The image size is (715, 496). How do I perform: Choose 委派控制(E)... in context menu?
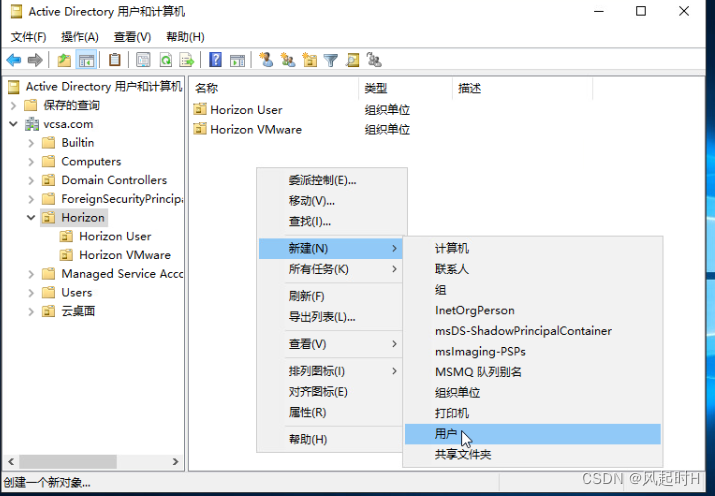tap(332, 180)
